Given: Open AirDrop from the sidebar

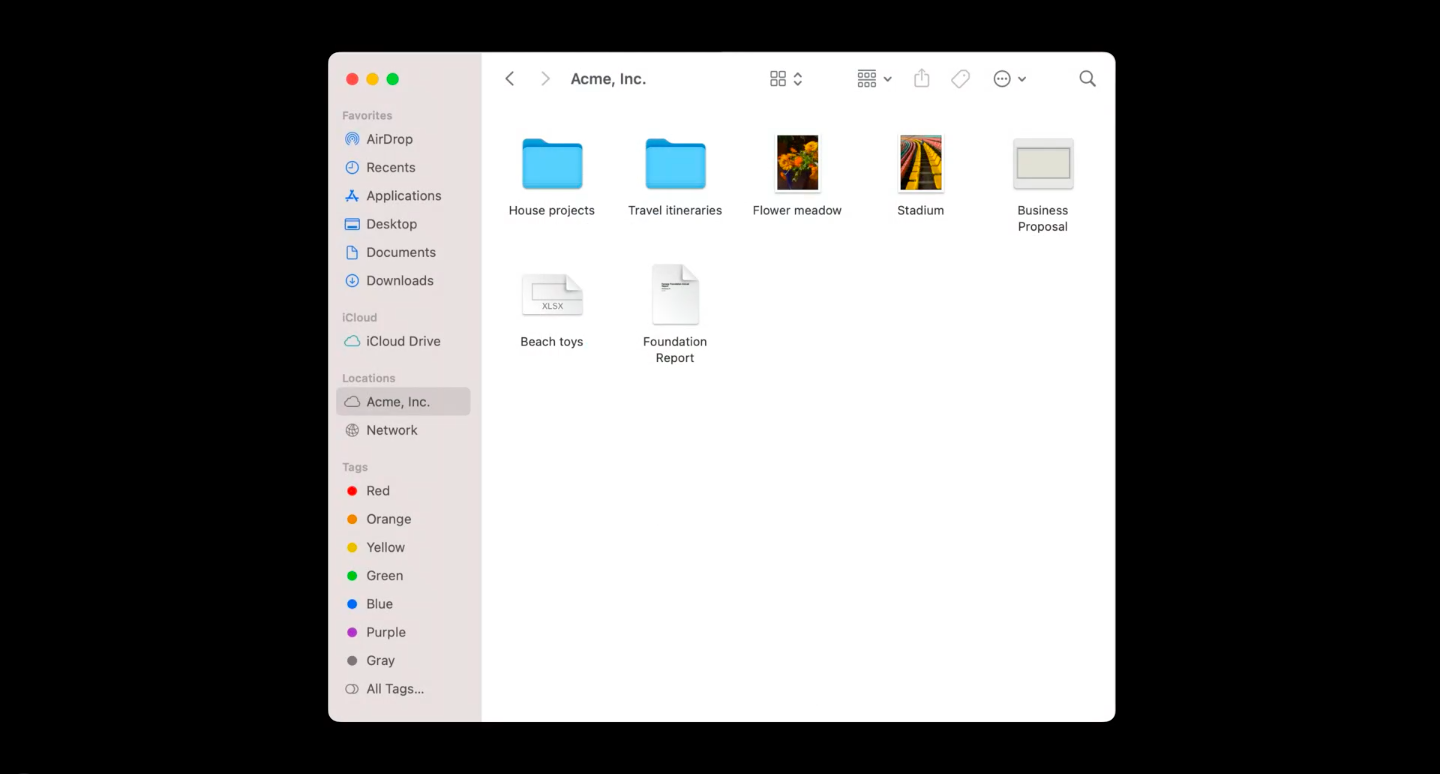Looking at the screenshot, I should coord(389,139).
